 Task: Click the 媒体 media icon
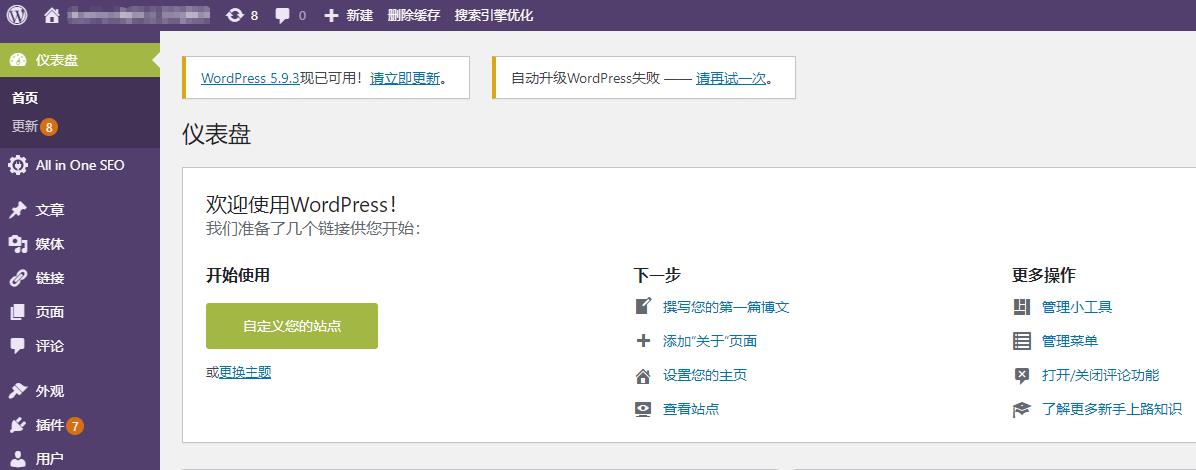tap(18, 244)
